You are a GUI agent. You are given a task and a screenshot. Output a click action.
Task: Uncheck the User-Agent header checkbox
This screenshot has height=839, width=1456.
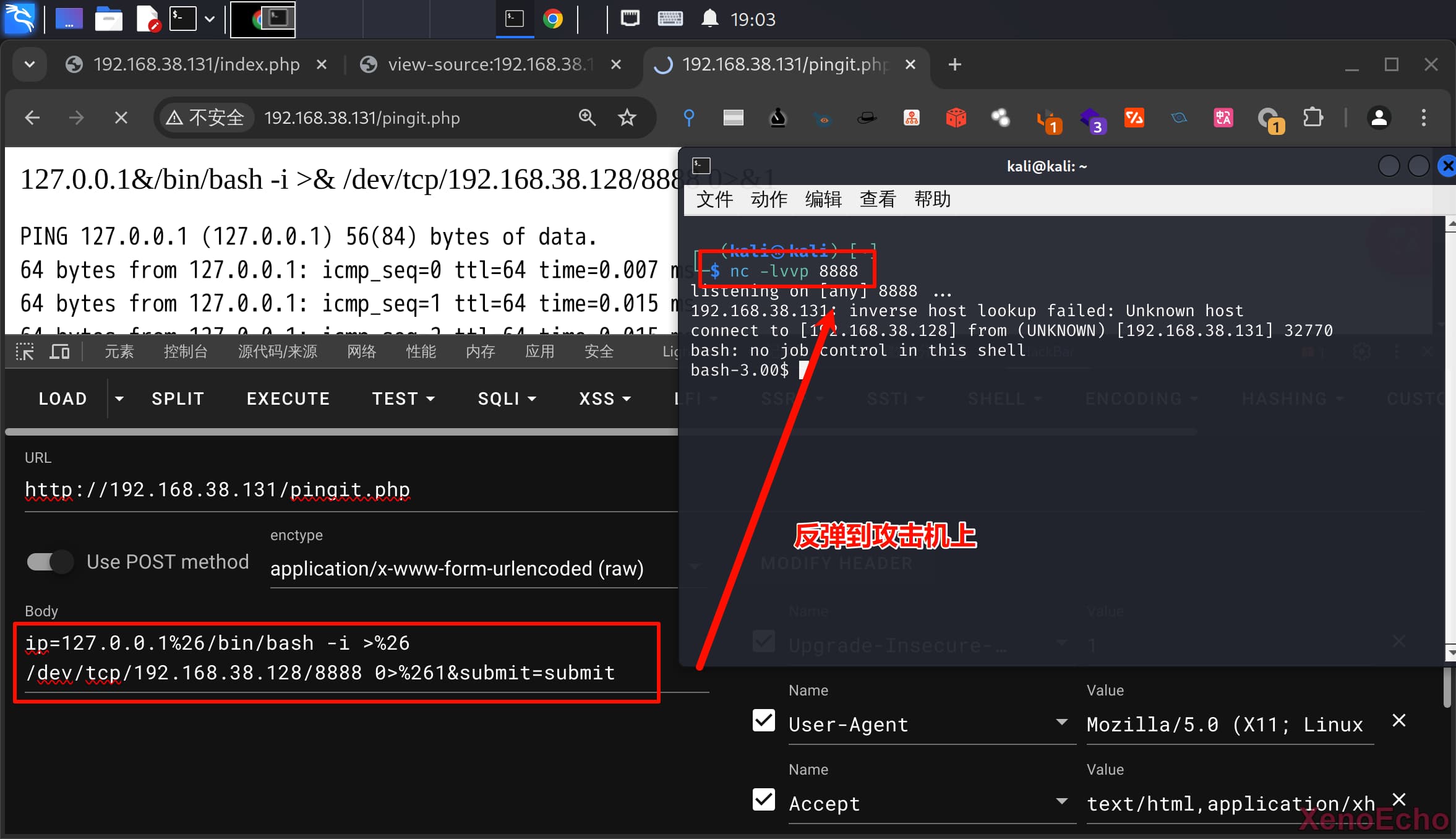pyautogui.click(x=764, y=721)
